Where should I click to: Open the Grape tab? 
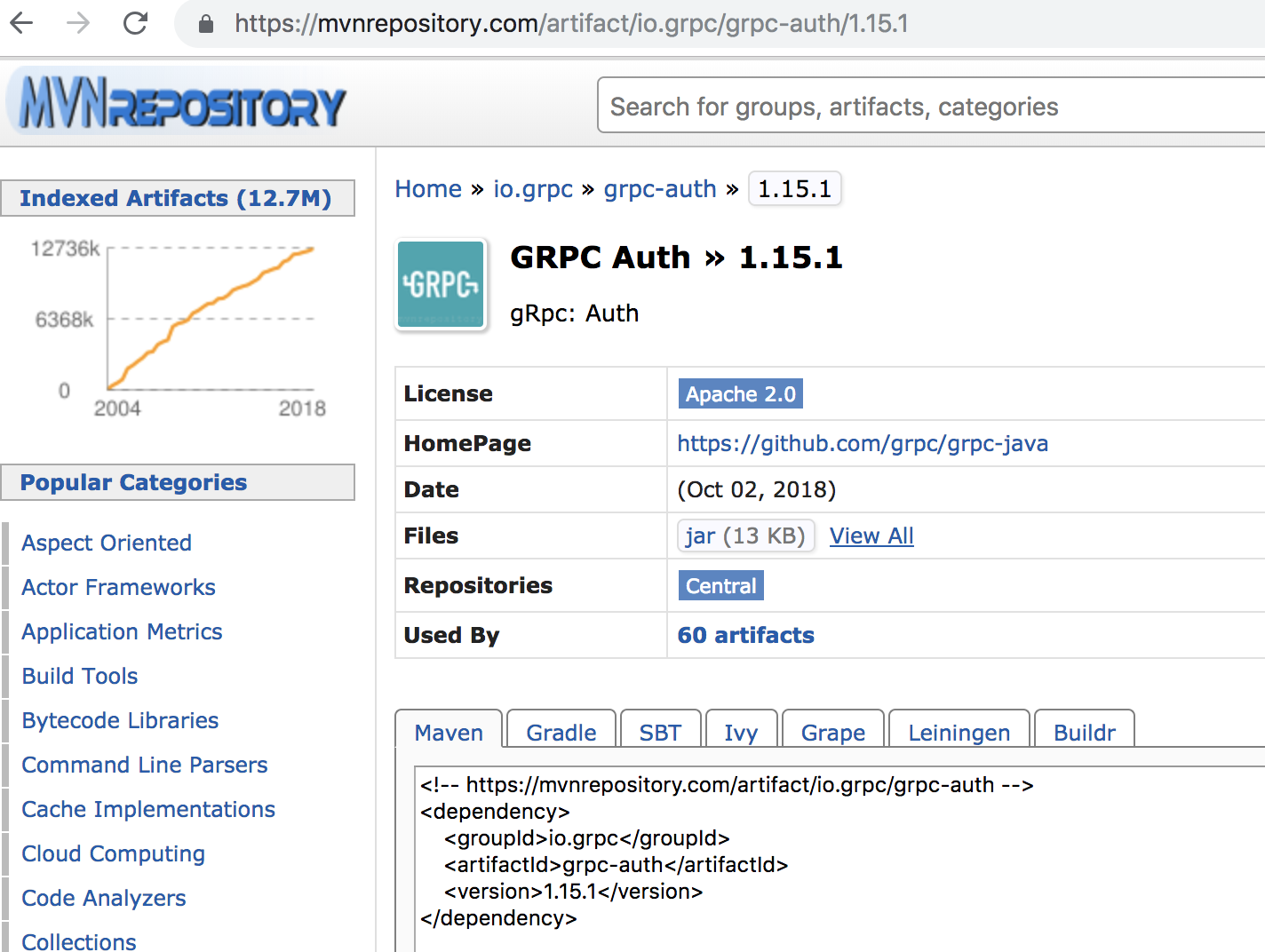click(x=832, y=732)
